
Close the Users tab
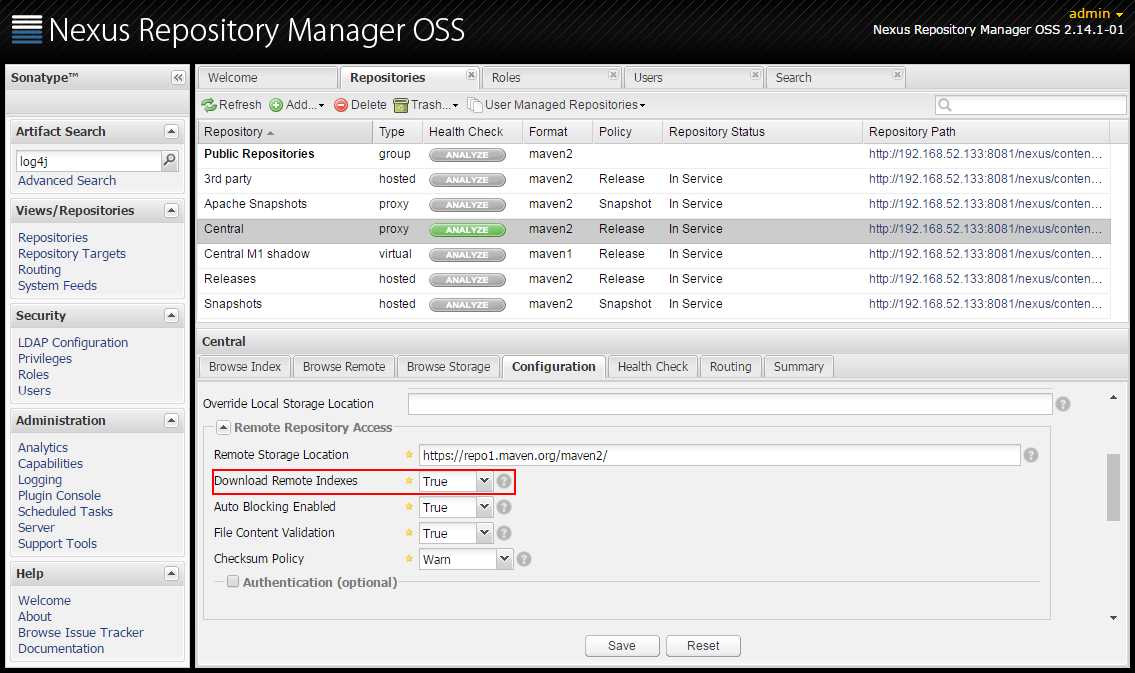(755, 75)
